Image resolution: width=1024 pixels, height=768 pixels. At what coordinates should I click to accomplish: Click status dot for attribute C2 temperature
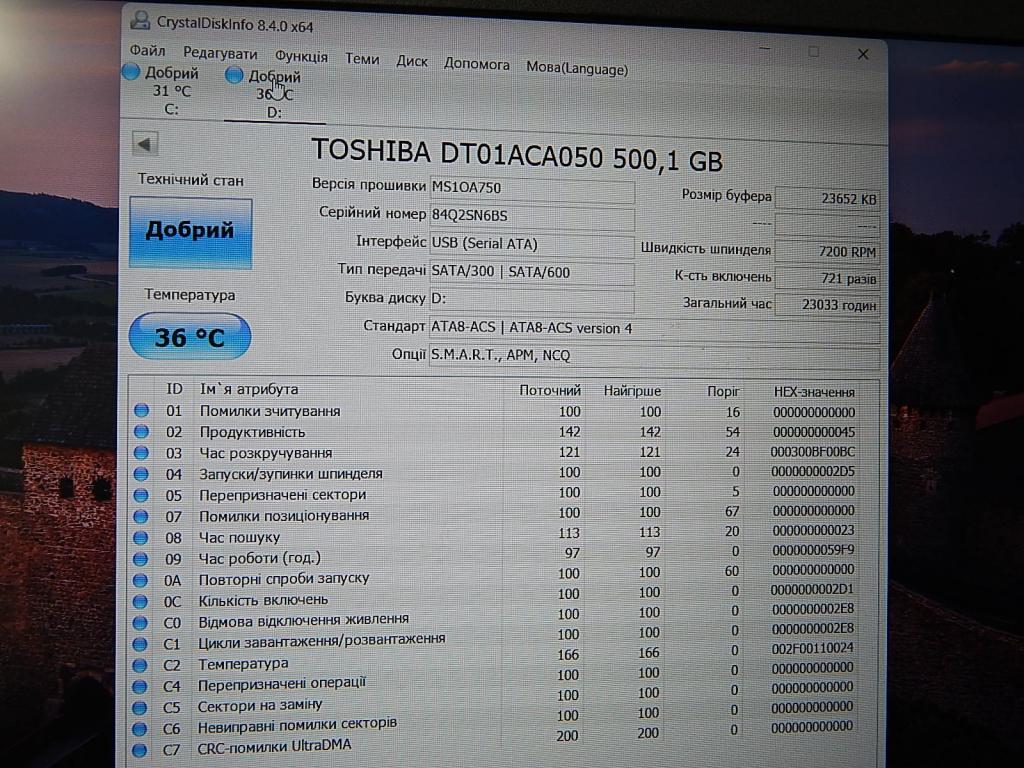click(x=141, y=664)
